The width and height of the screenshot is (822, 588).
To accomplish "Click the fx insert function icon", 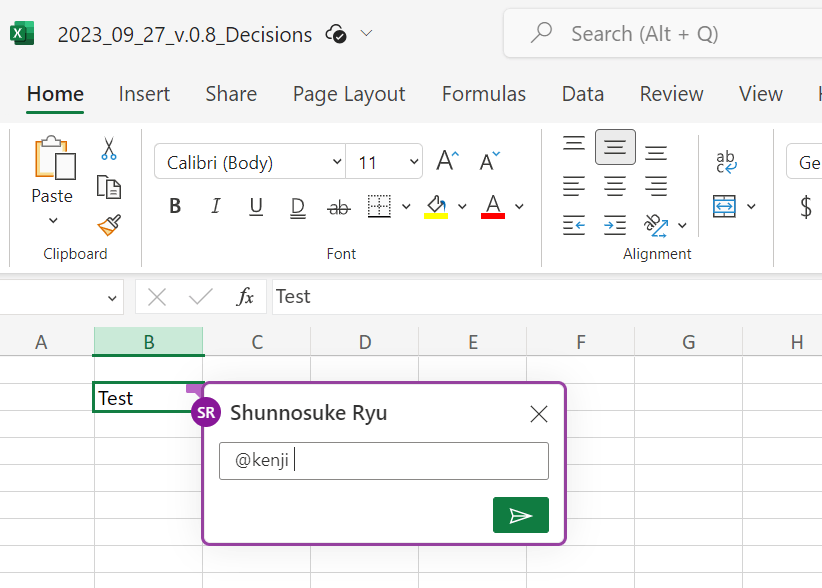I will point(245,297).
